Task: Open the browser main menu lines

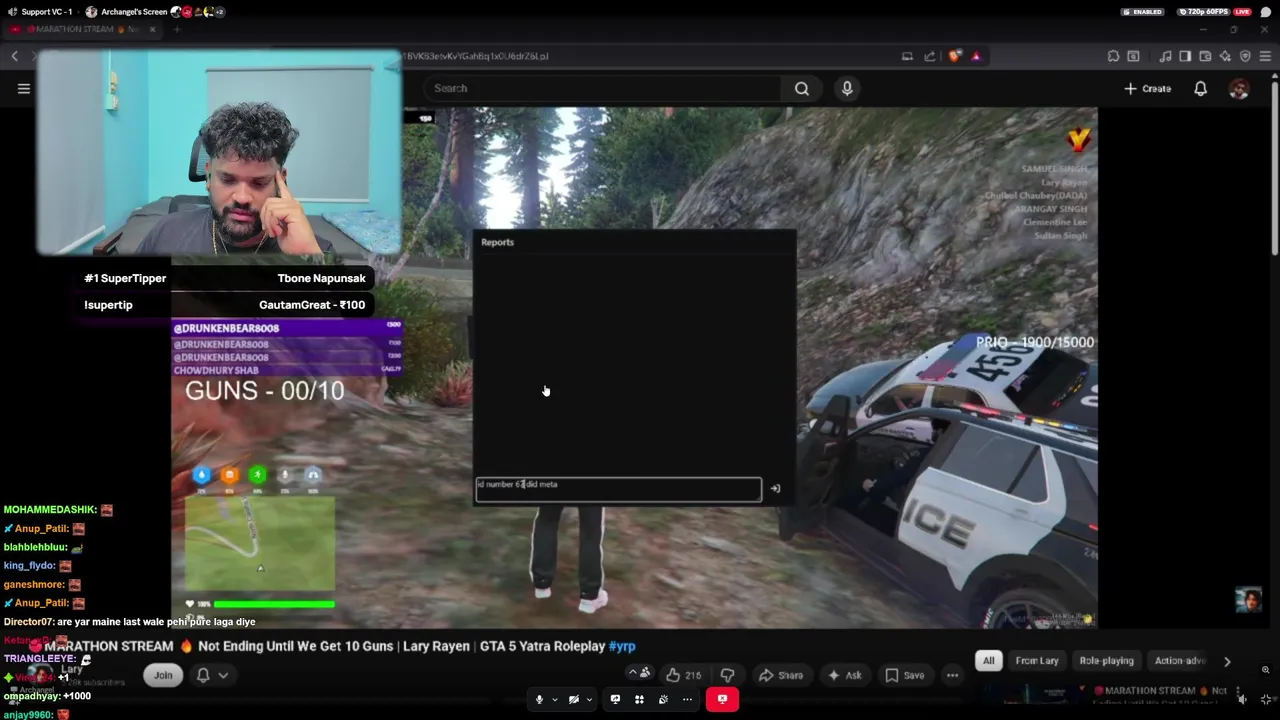Action: 1265,56
